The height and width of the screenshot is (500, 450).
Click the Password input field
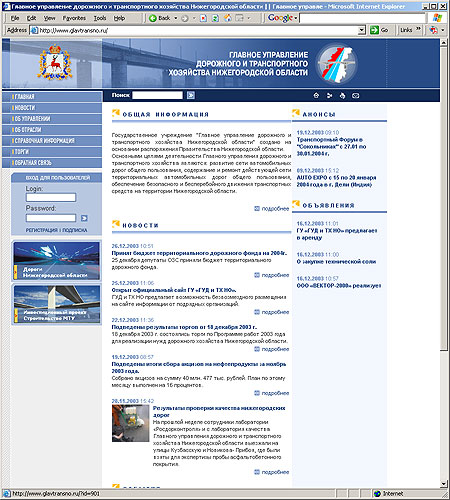click(51, 218)
